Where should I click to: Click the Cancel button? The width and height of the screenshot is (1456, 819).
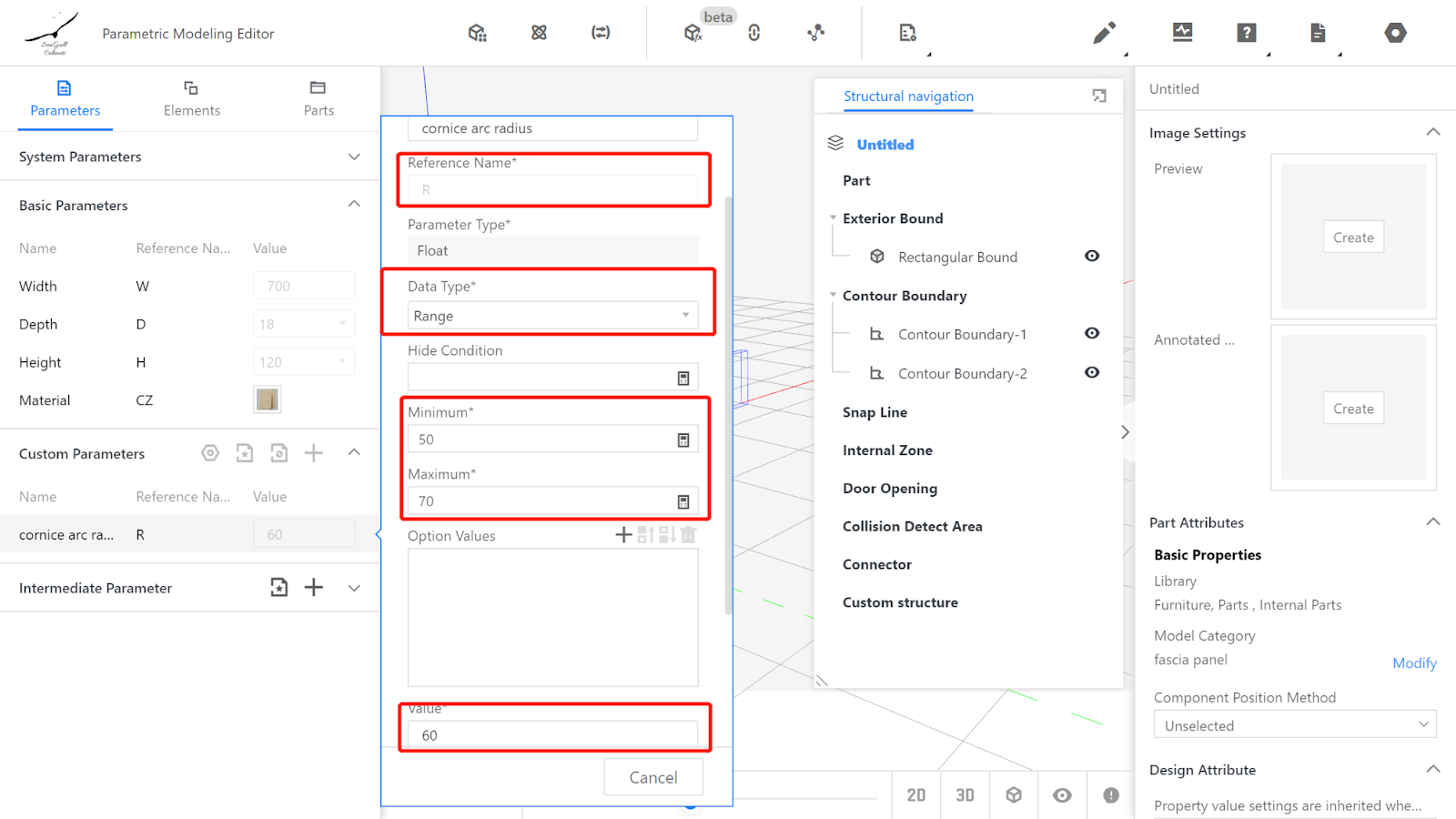652,777
